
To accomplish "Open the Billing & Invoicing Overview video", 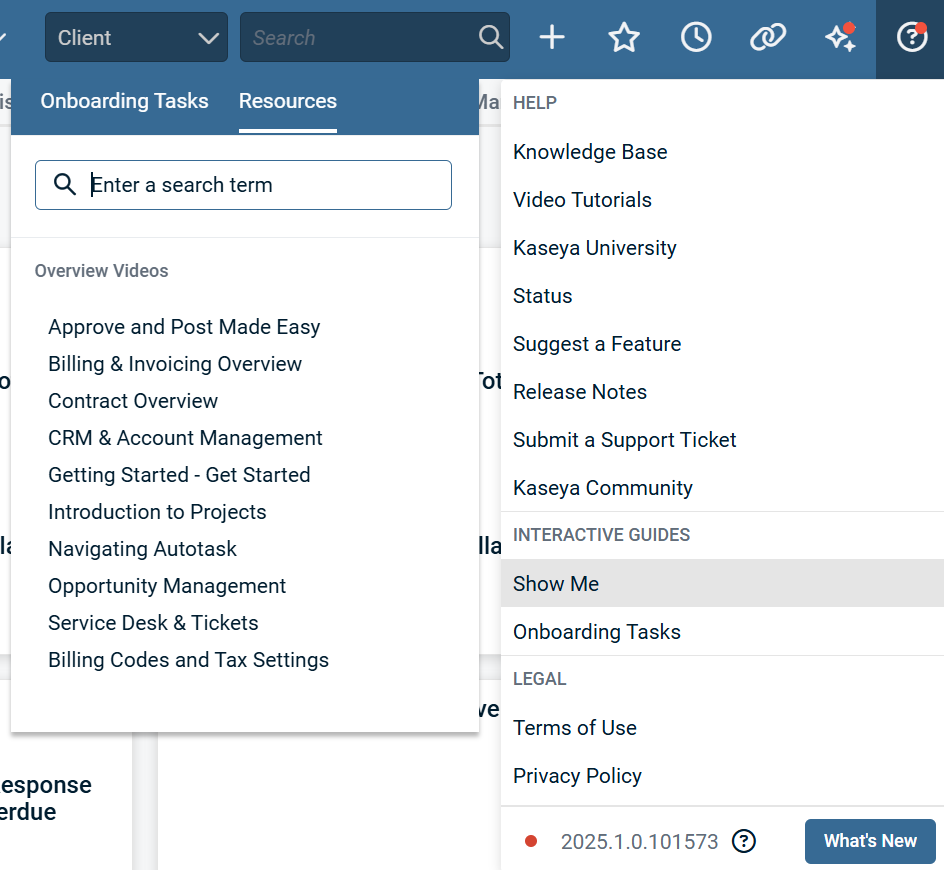I will click(x=175, y=364).
